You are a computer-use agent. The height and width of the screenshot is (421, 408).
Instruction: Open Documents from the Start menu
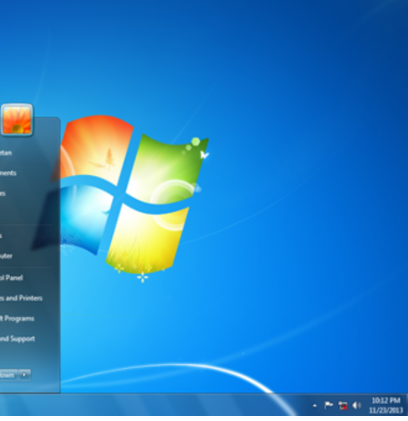click(x=8, y=173)
